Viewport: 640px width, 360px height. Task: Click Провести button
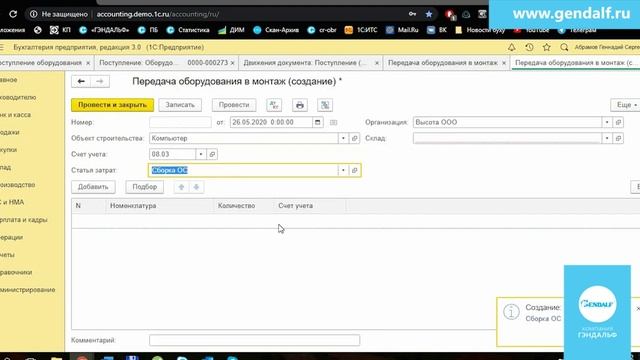pyautogui.click(x=234, y=105)
